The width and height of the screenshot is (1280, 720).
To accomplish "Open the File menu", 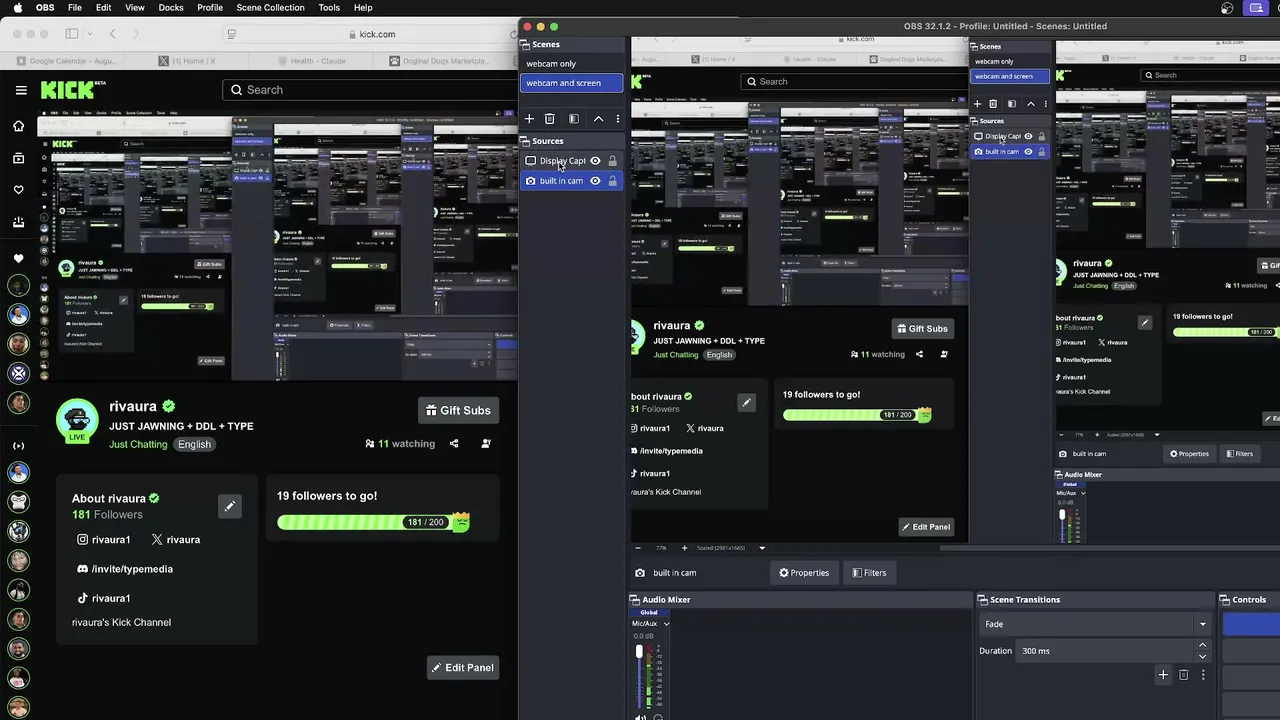I will pos(75,8).
